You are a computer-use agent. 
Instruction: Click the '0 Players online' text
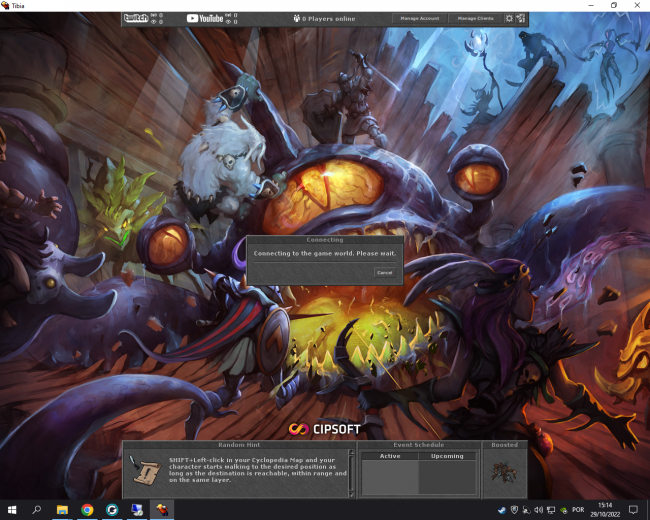click(328, 19)
